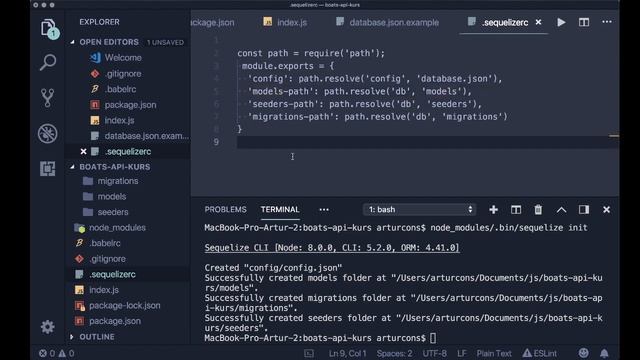Show notifications via bell icon
Image resolution: width=640 pixels, height=360 pixels.
[604, 353]
